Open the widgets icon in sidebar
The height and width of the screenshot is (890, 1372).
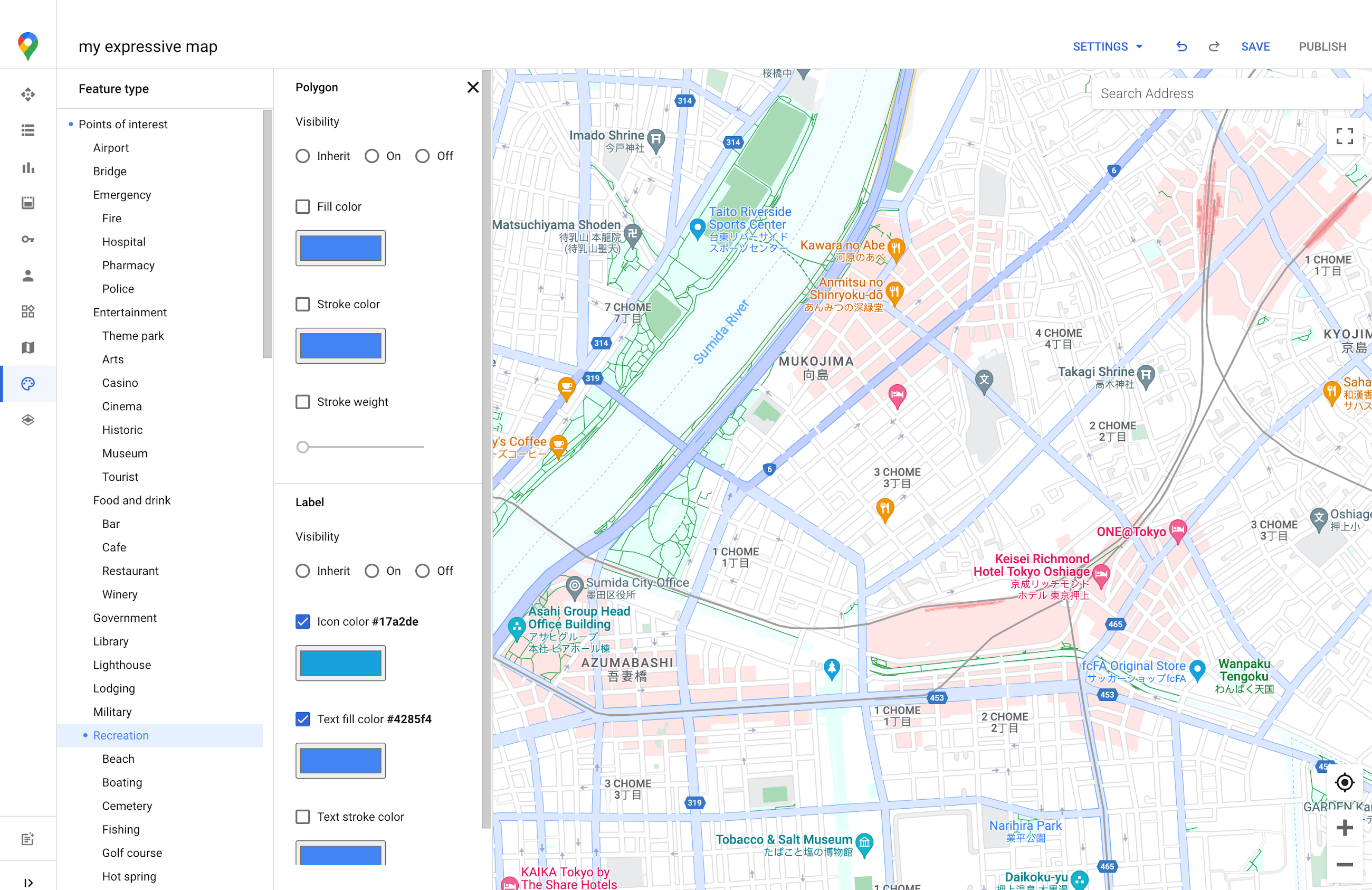pyautogui.click(x=27, y=311)
